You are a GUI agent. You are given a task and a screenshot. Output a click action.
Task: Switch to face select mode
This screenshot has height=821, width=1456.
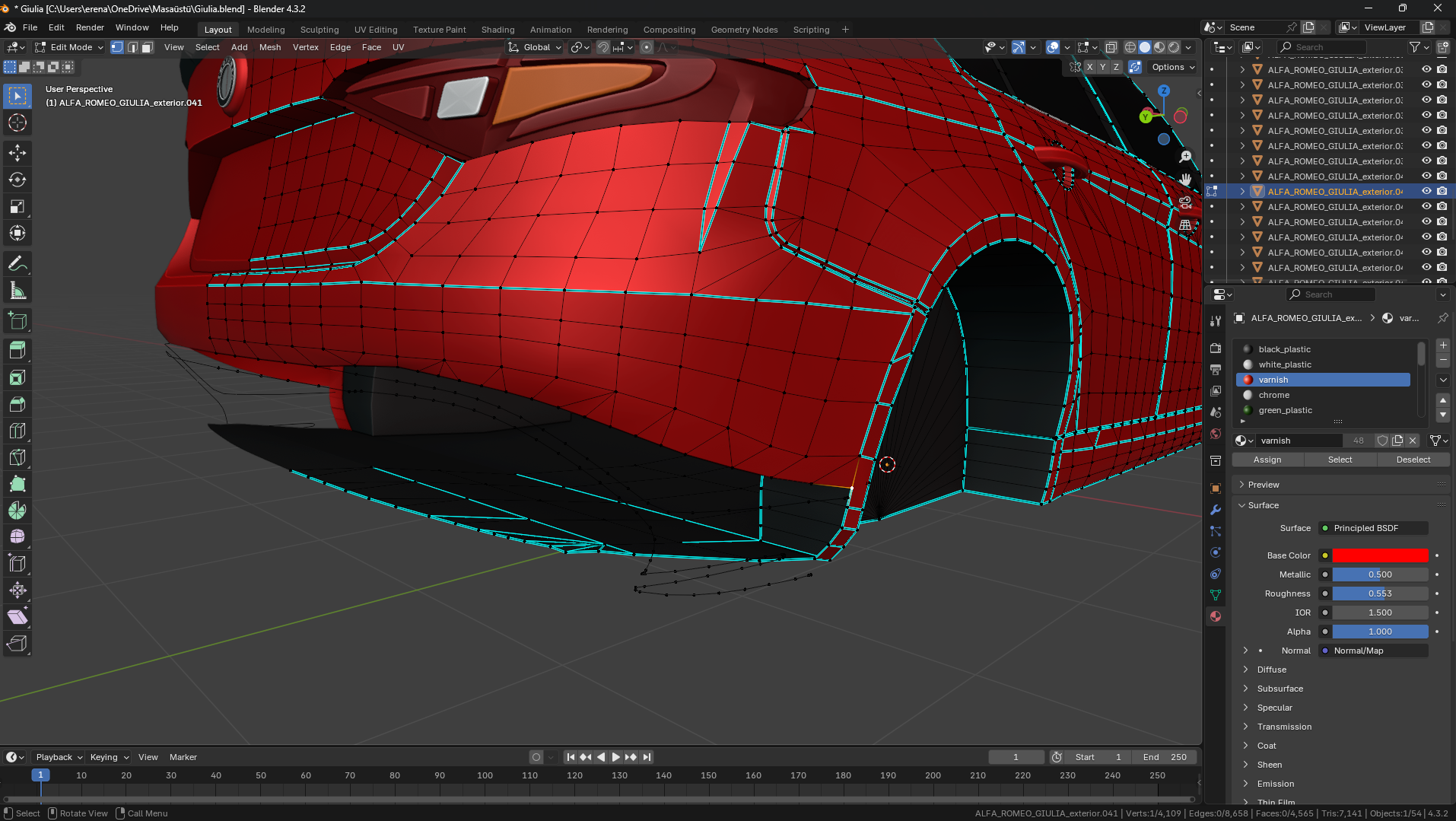[x=148, y=47]
